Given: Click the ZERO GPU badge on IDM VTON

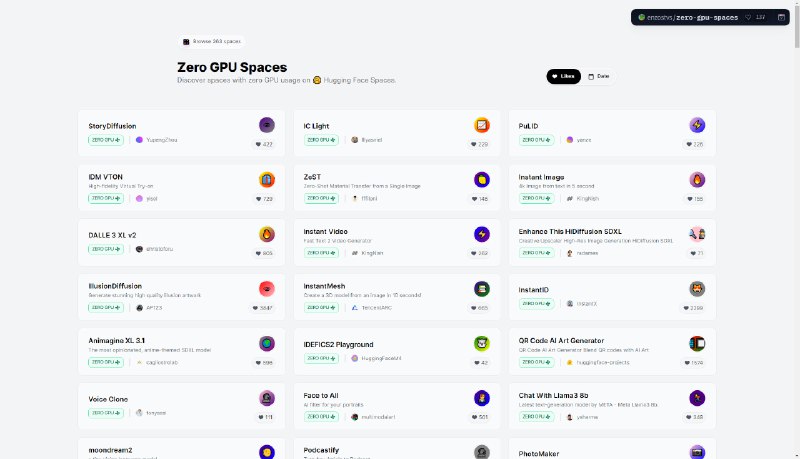Looking at the screenshot, I should 106,198.
